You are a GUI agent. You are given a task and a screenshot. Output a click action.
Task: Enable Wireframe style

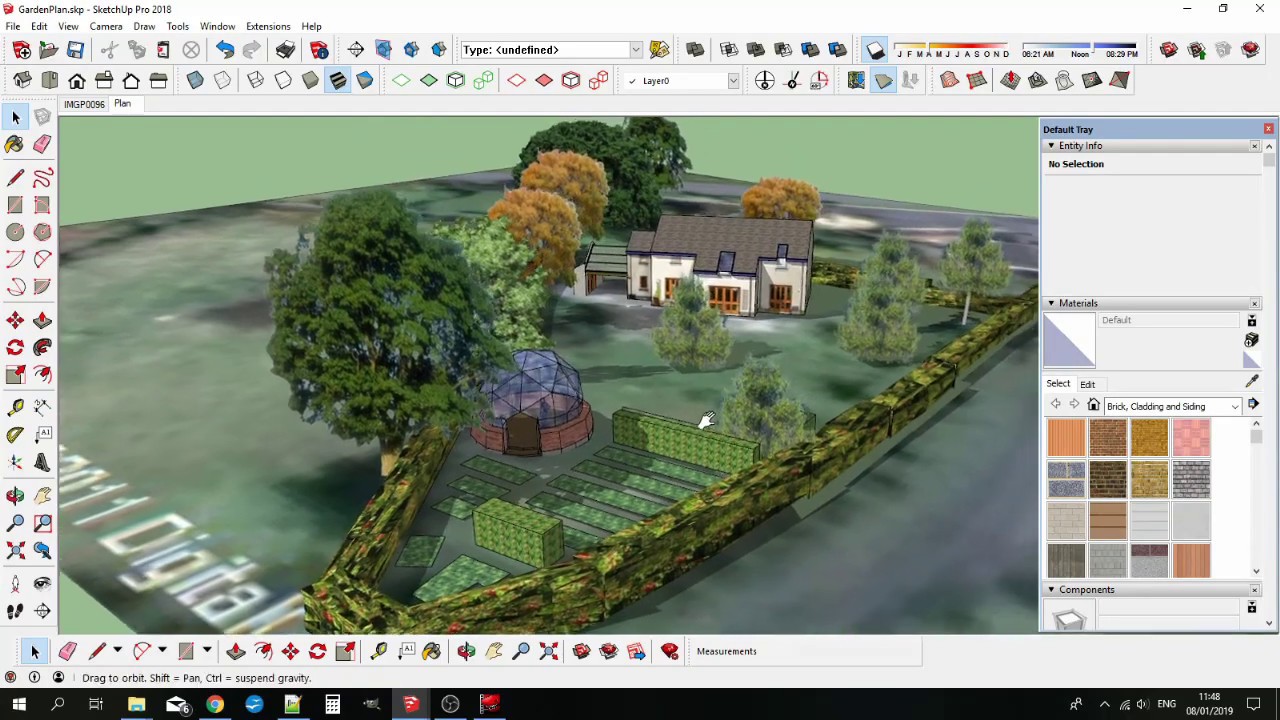point(255,81)
